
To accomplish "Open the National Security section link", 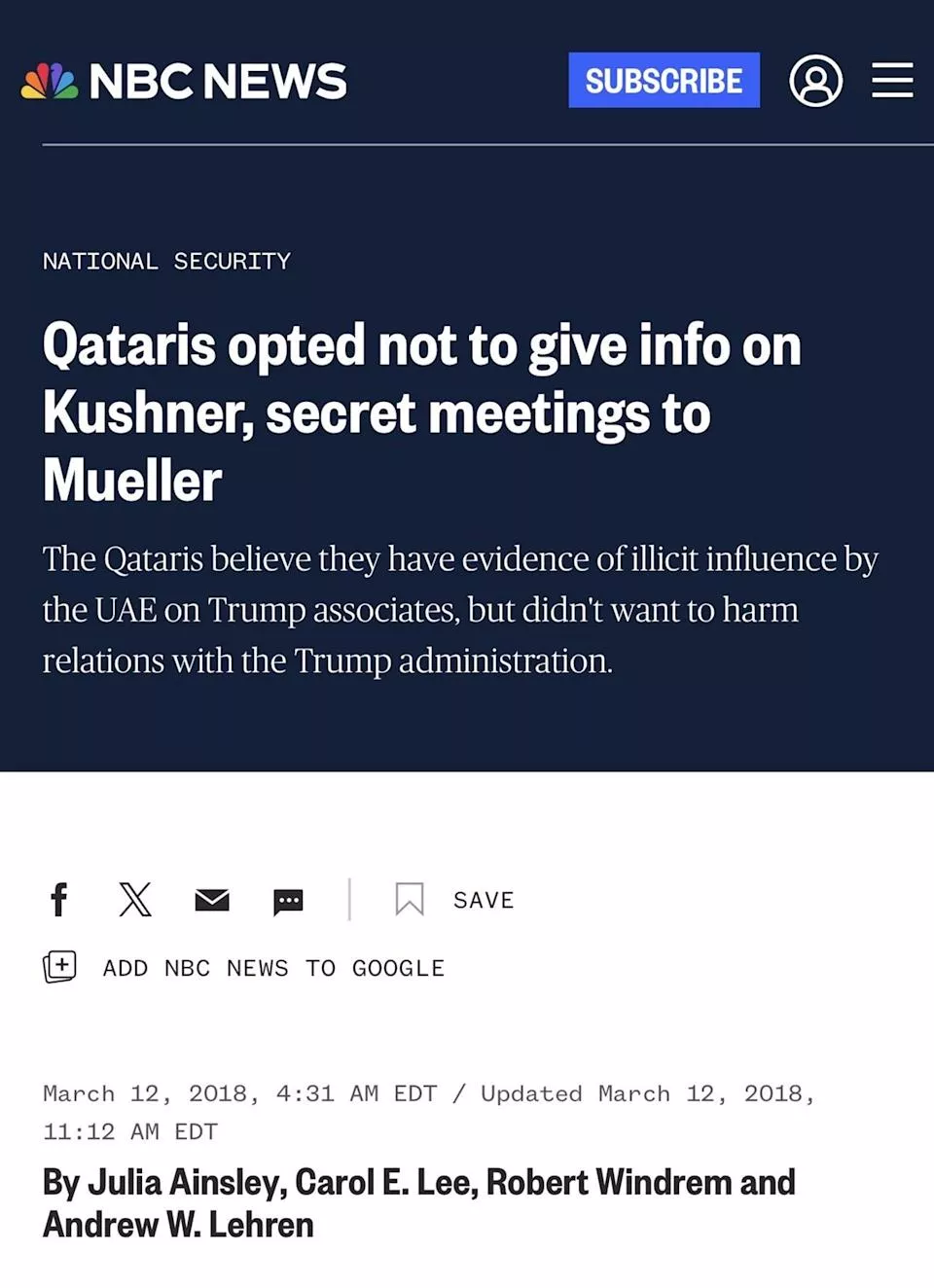I will [x=166, y=261].
